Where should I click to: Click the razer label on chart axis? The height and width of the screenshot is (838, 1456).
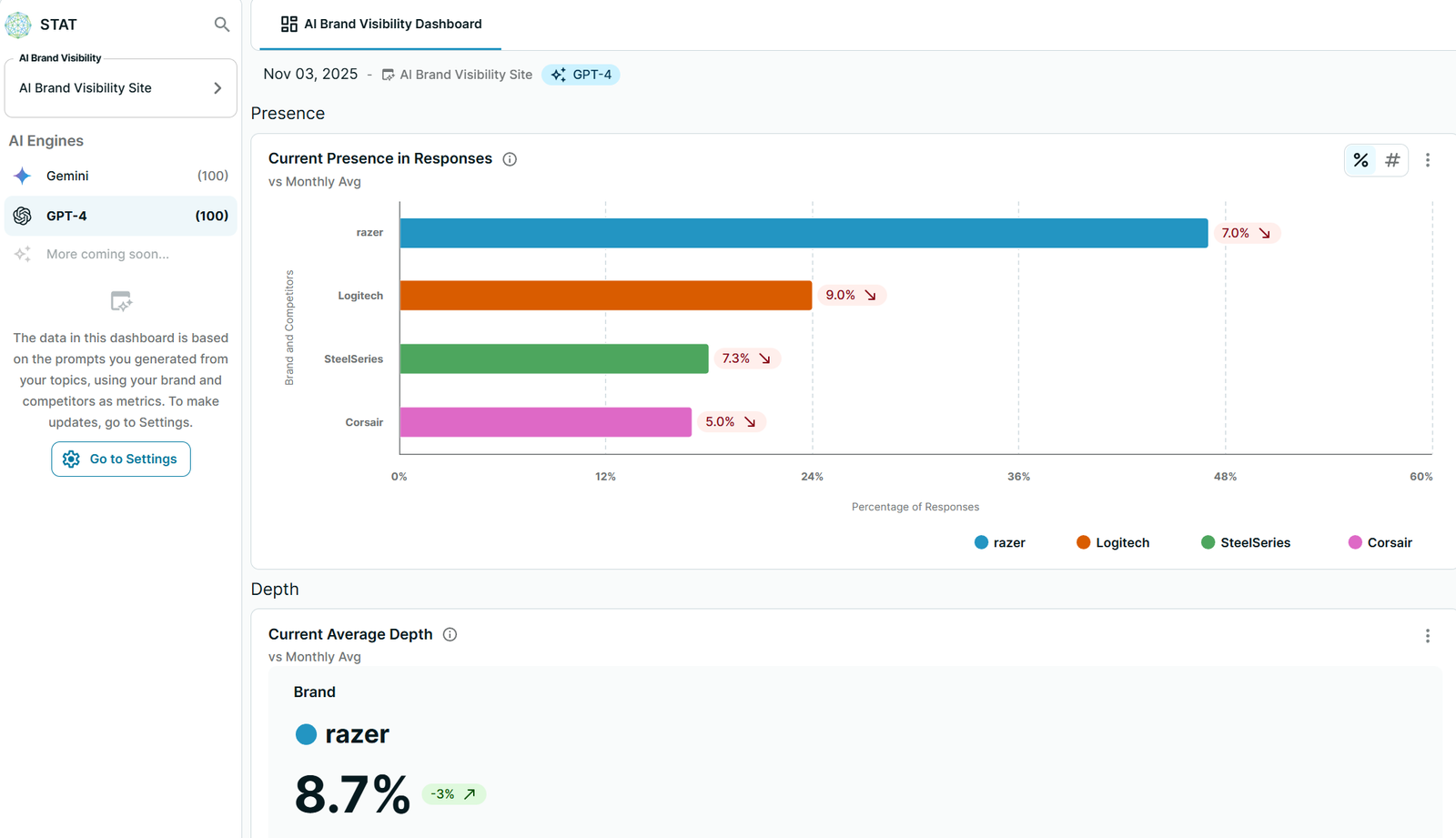pyautogui.click(x=369, y=233)
